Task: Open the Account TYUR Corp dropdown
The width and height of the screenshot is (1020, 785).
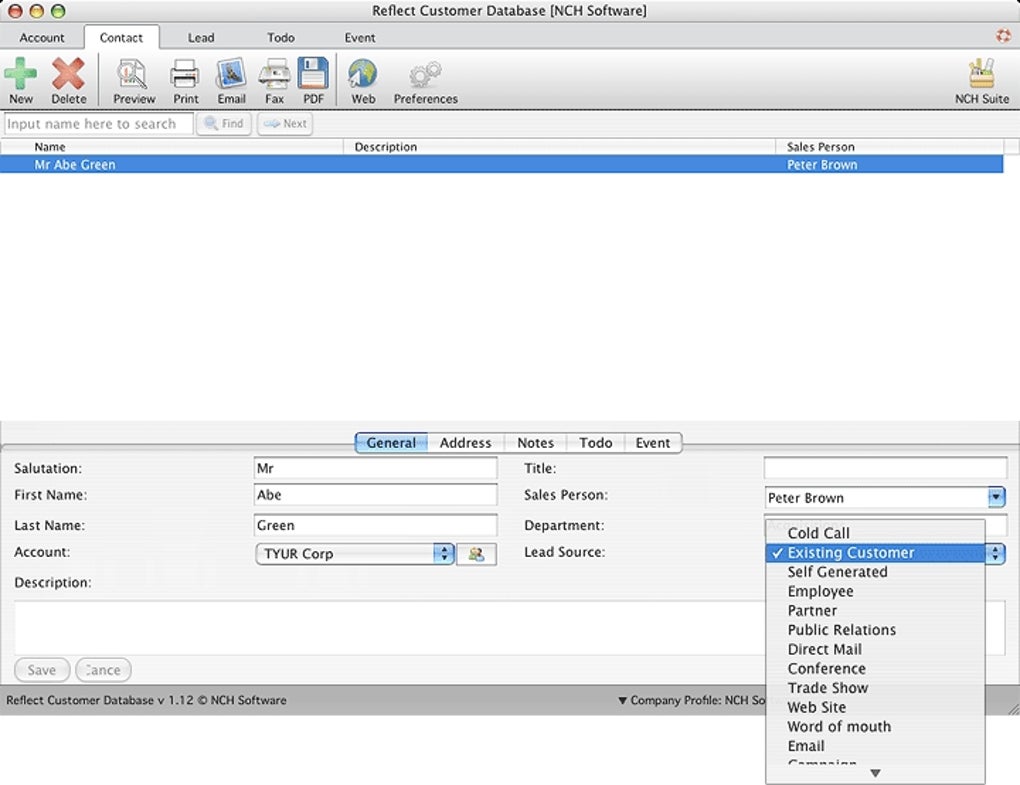Action: (x=355, y=554)
